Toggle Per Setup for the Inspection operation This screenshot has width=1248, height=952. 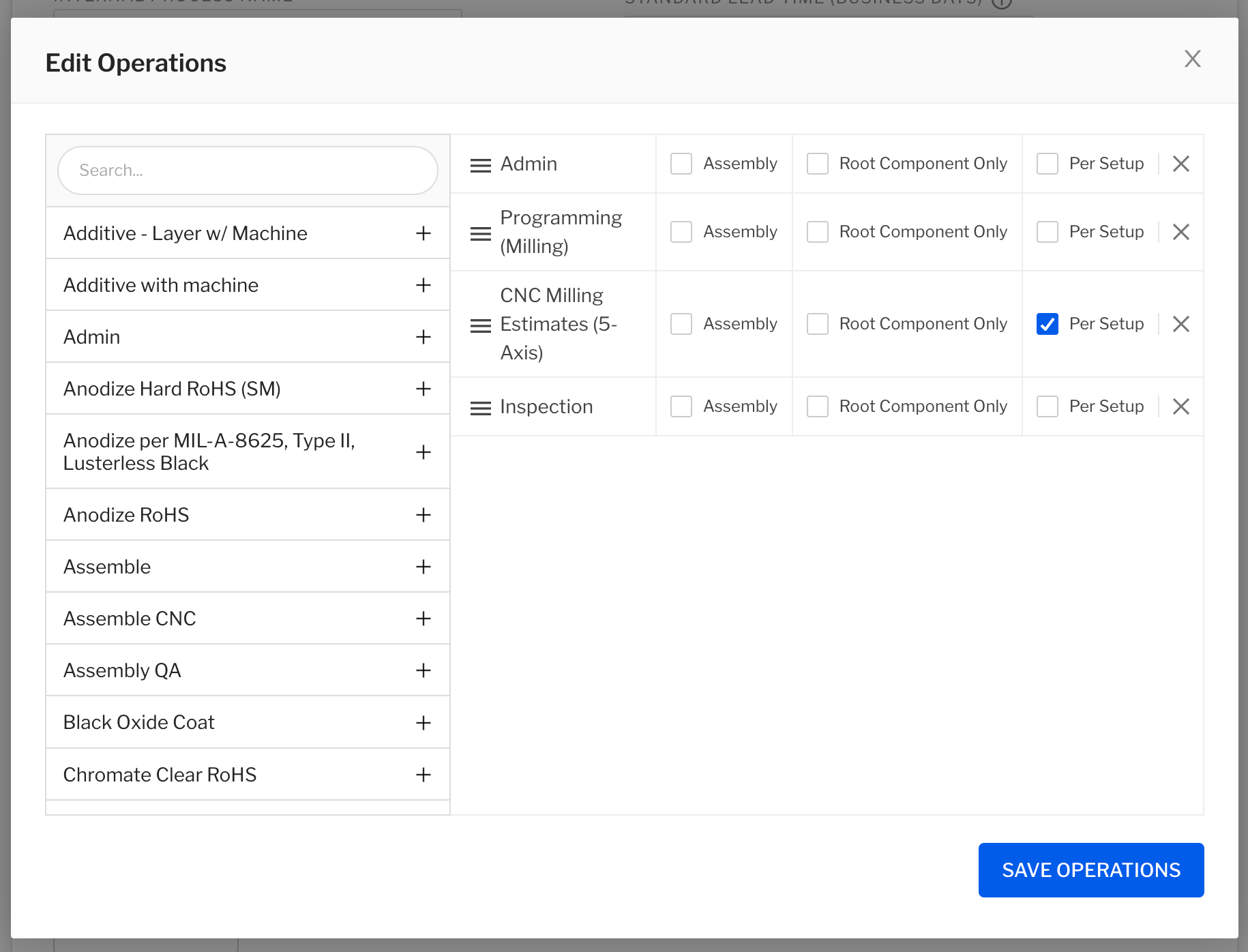pyautogui.click(x=1047, y=406)
